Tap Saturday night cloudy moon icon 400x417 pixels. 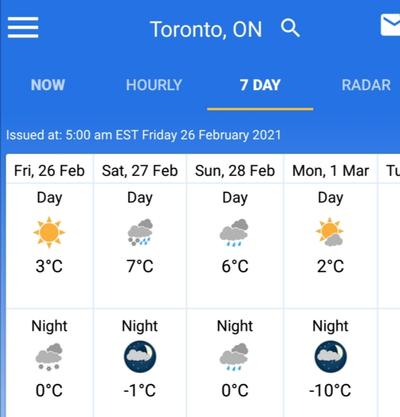(x=140, y=356)
